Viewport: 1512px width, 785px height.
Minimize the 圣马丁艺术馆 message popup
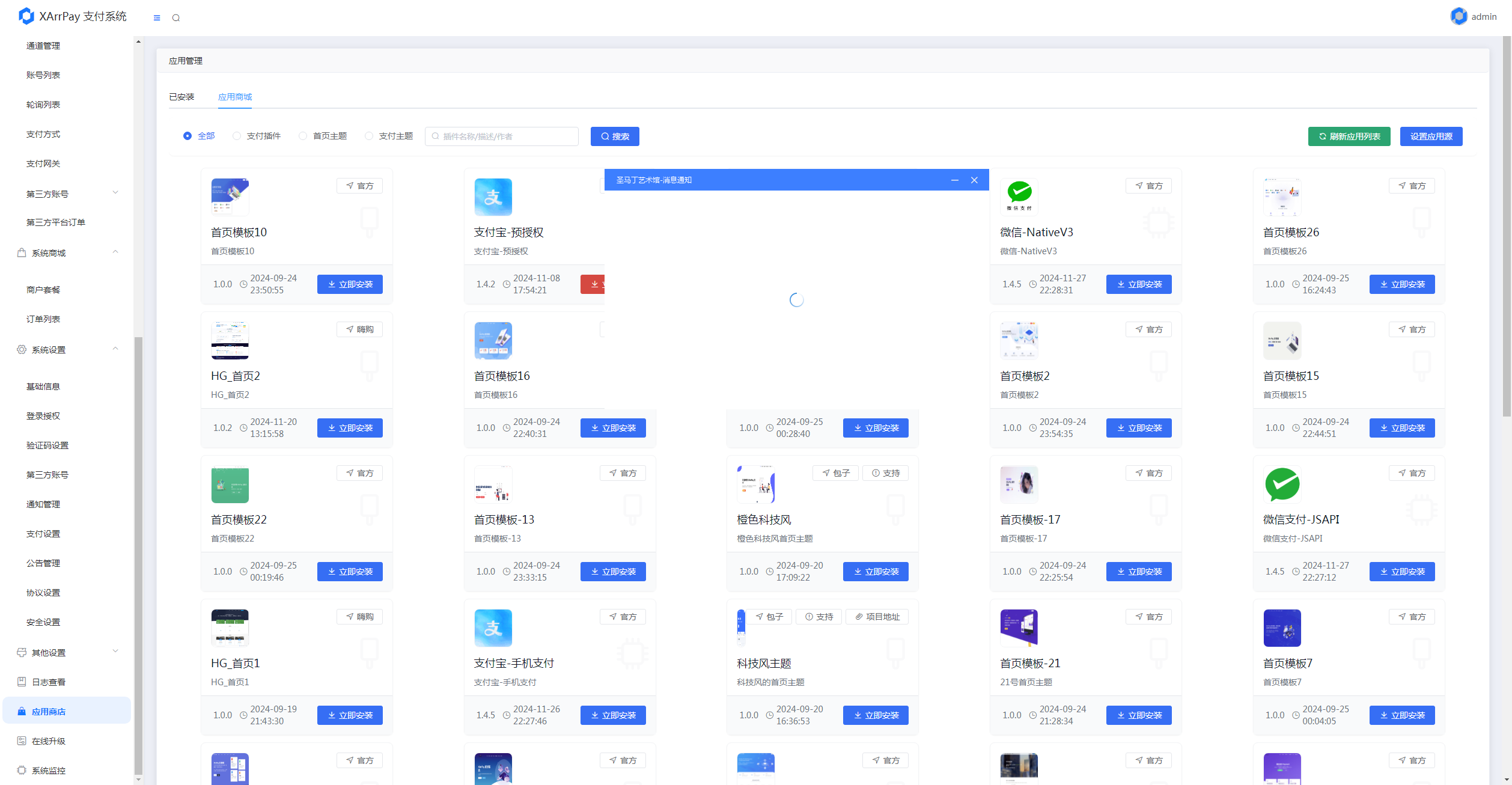pyautogui.click(x=954, y=180)
